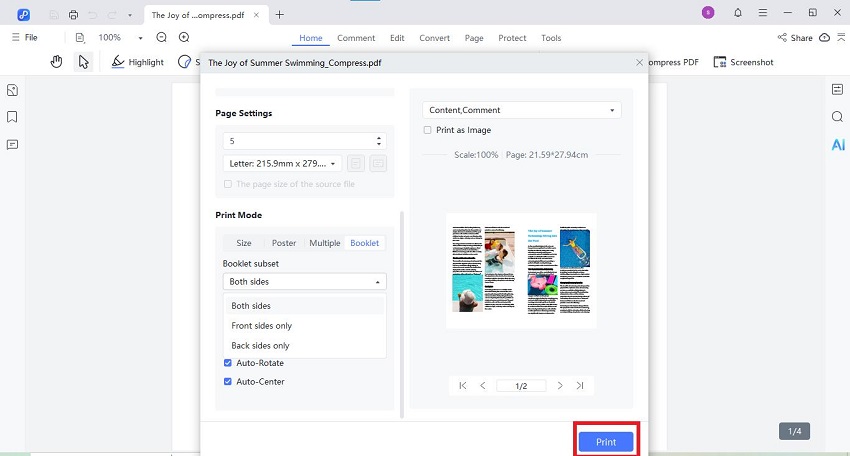The image size is (850, 456).
Task: Enable Print as Image checkbox
Action: point(428,130)
